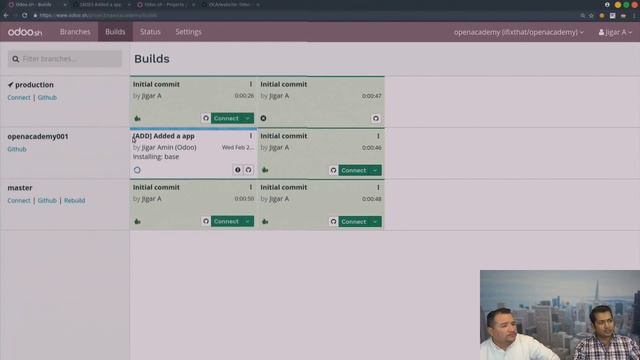This screenshot has width=640, height=360.
Task: Open the Branches menu item
Action: [75, 32]
